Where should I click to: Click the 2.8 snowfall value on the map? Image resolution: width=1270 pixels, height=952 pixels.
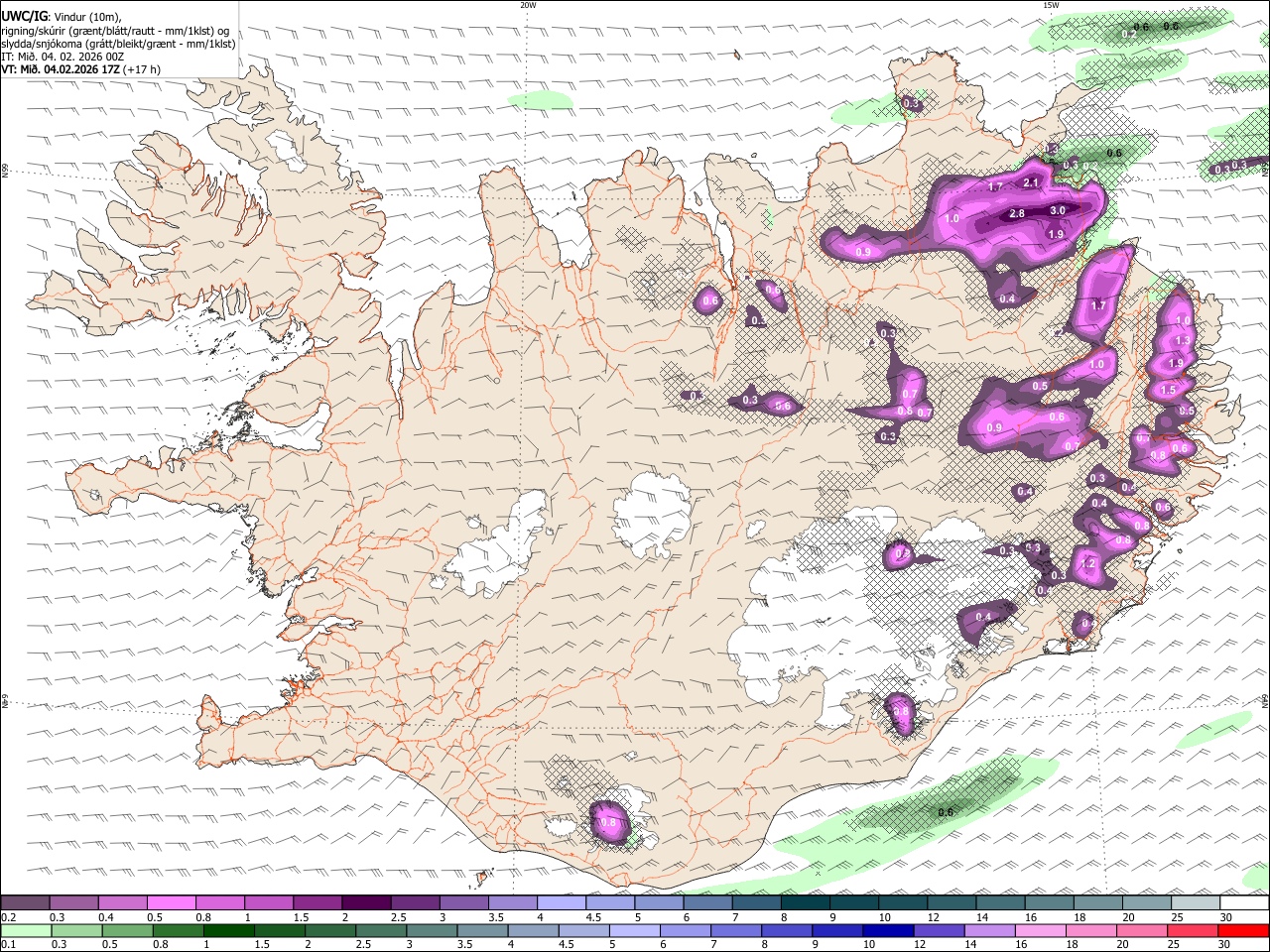[x=1017, y=213]
